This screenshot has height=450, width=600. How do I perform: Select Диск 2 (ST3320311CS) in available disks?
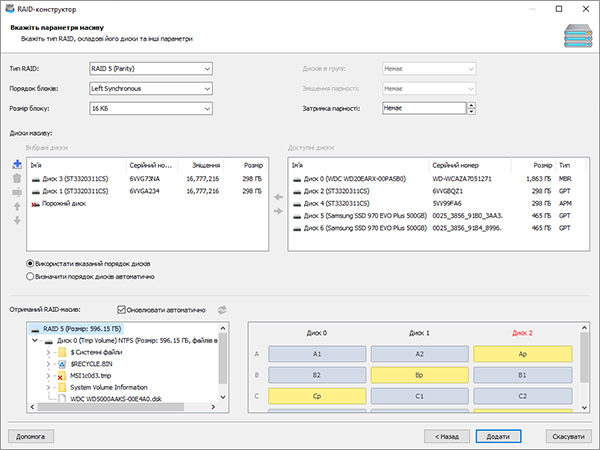pyautogui.click(x=438, y=191)
